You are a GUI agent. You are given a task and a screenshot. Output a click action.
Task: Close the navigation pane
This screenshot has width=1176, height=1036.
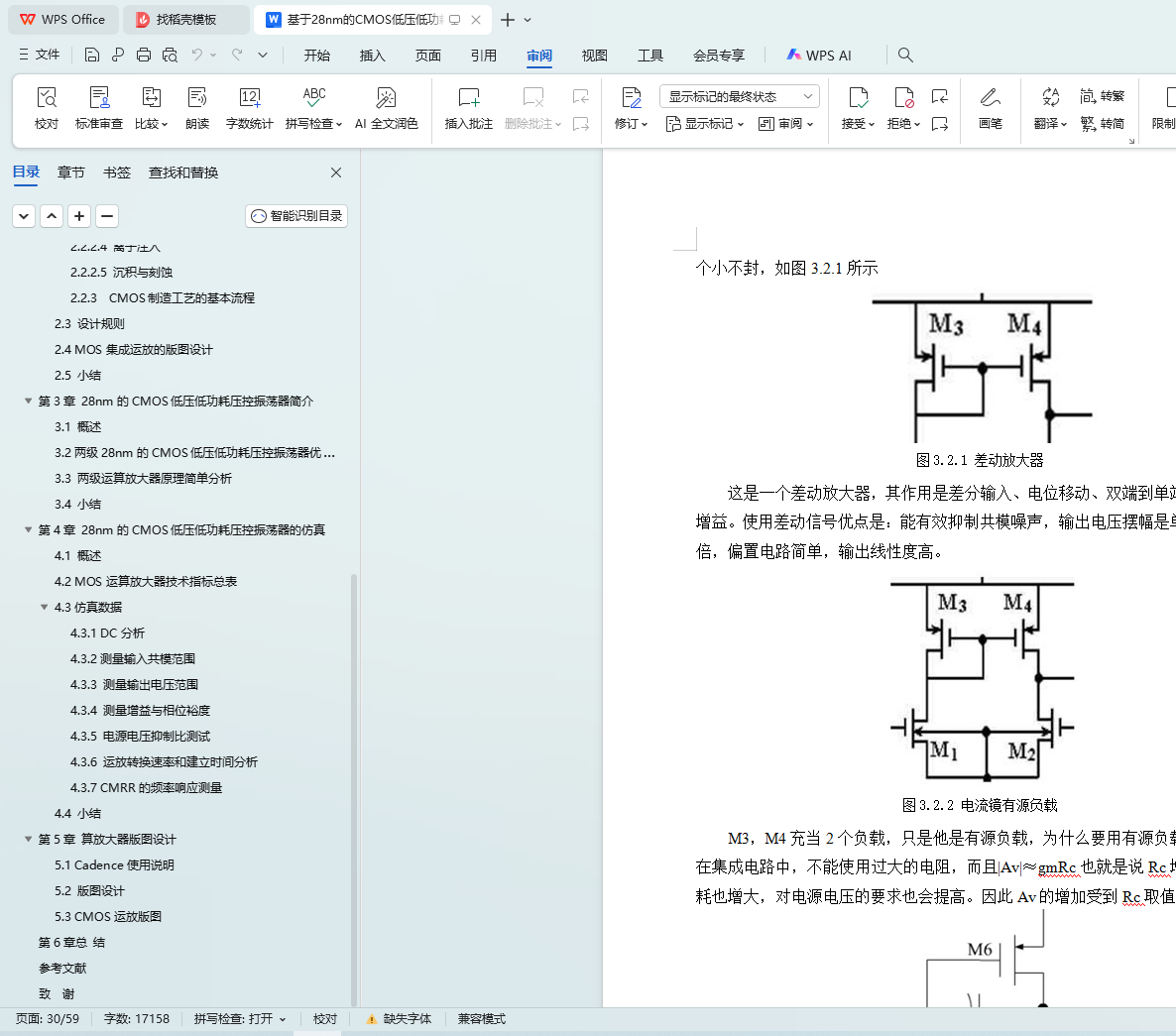[336, 173]
